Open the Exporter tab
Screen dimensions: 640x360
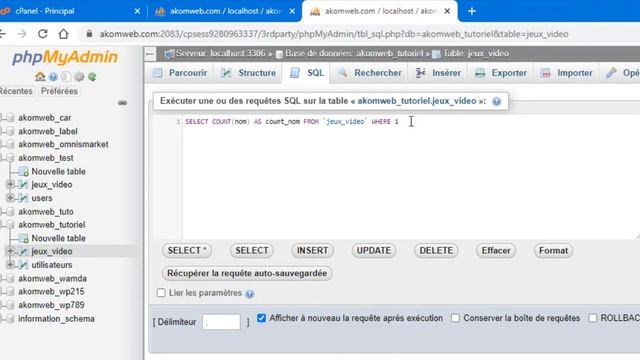pyautogui.click(x=501, y=73)
